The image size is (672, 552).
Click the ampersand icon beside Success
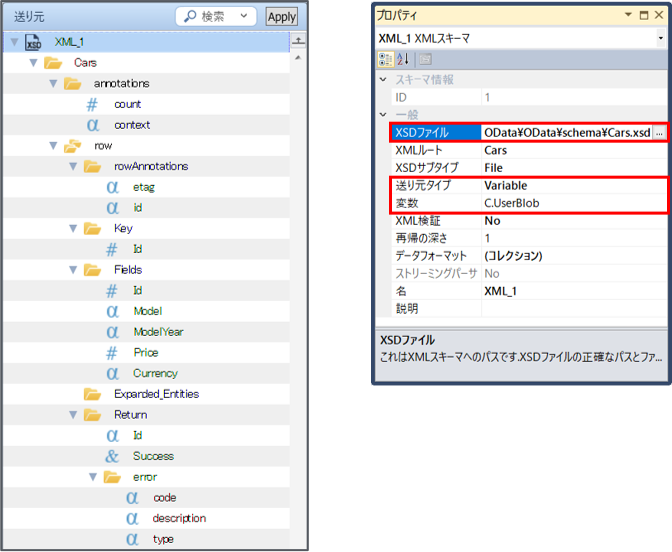click(x=113, y=456)
